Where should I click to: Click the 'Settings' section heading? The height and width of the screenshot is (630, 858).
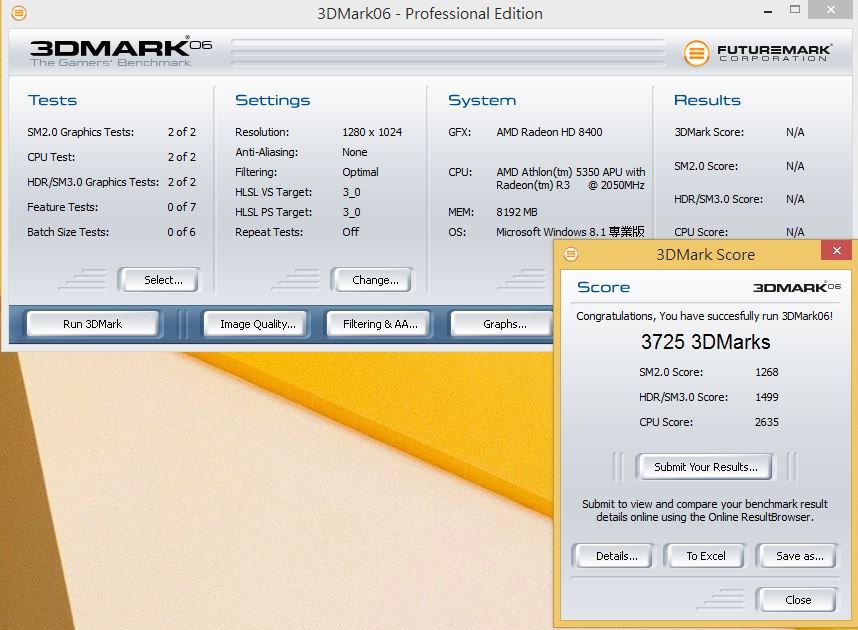(273, 100)
